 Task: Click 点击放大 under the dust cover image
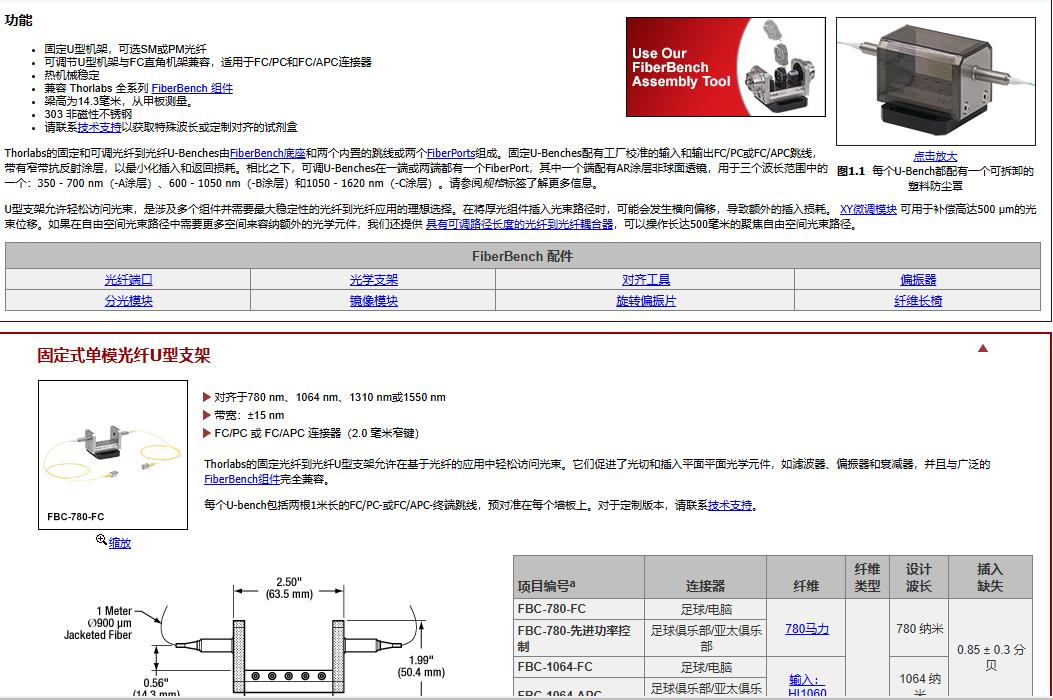[935, 156]
